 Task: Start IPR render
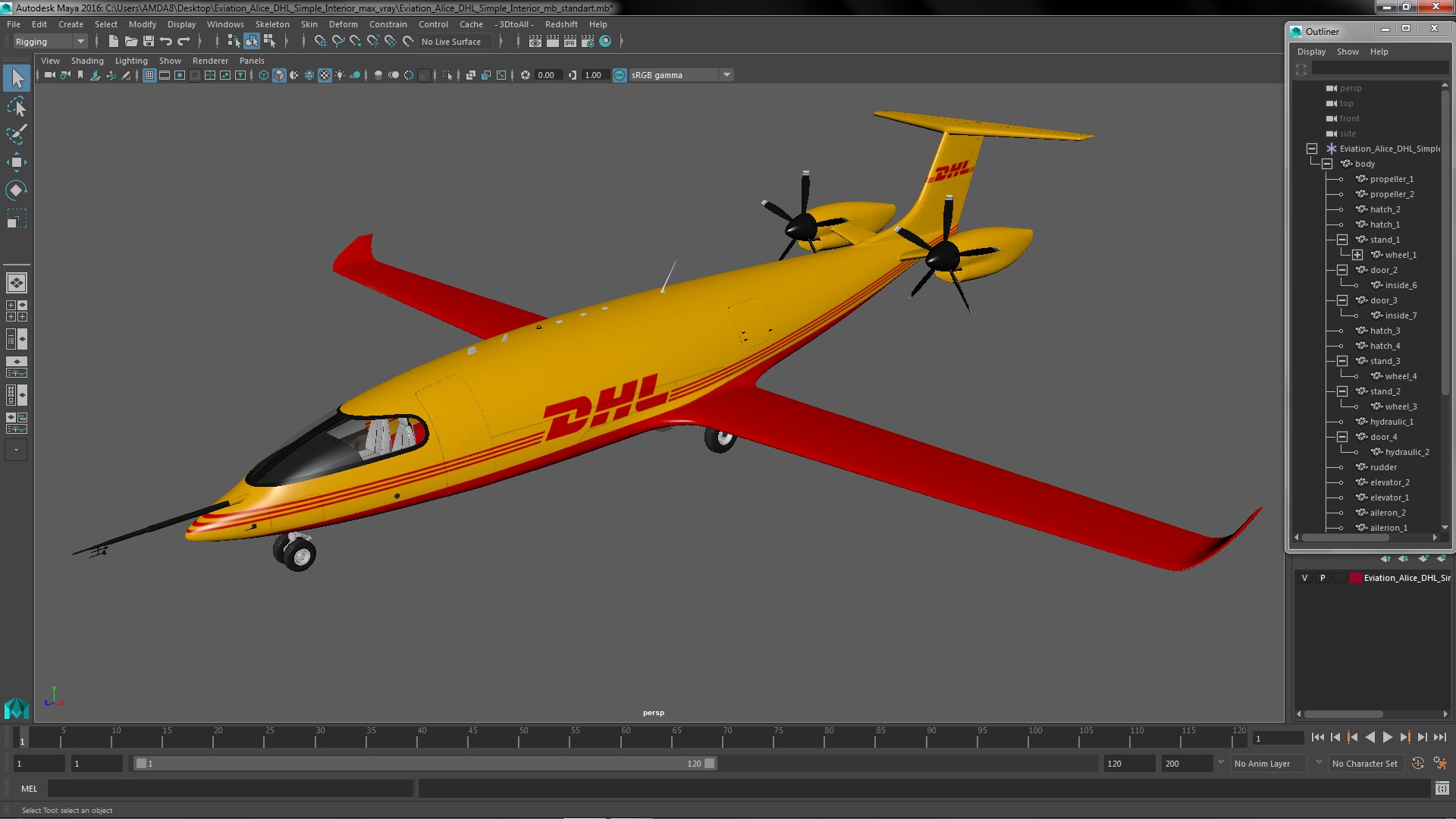570,42
